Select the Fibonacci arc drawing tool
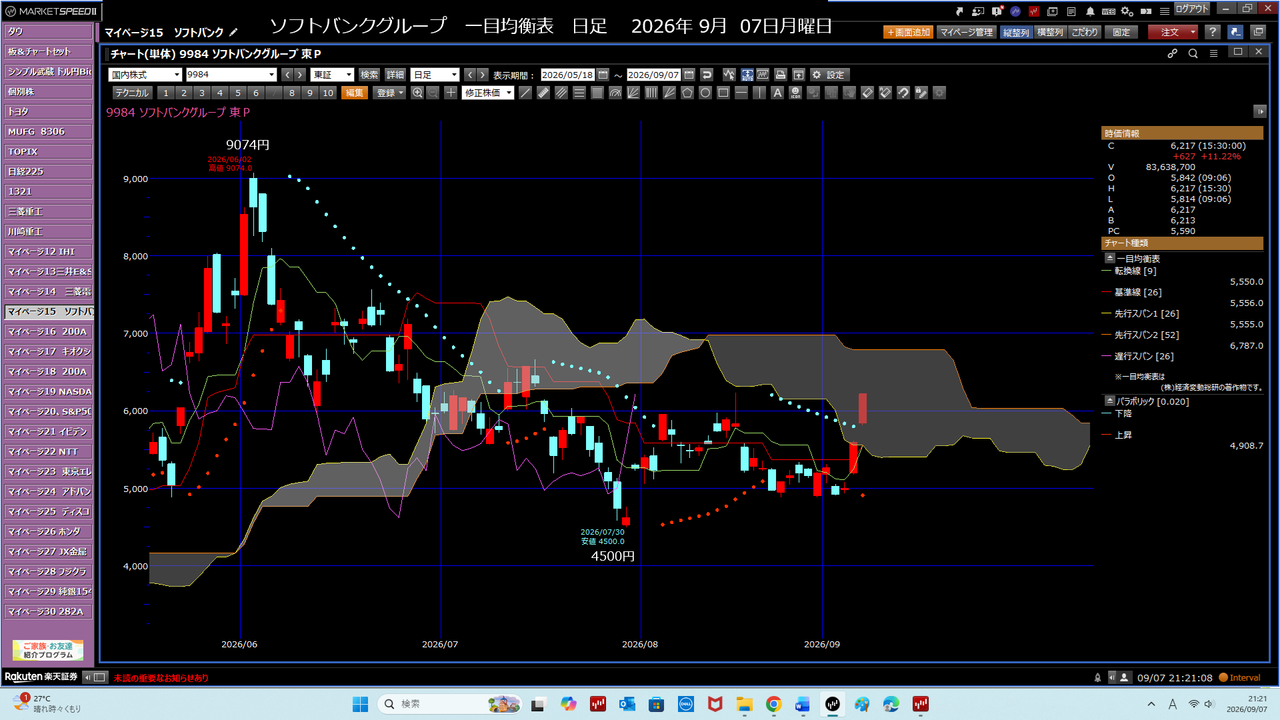This screenshot has width=1280, height=720. 615,93
